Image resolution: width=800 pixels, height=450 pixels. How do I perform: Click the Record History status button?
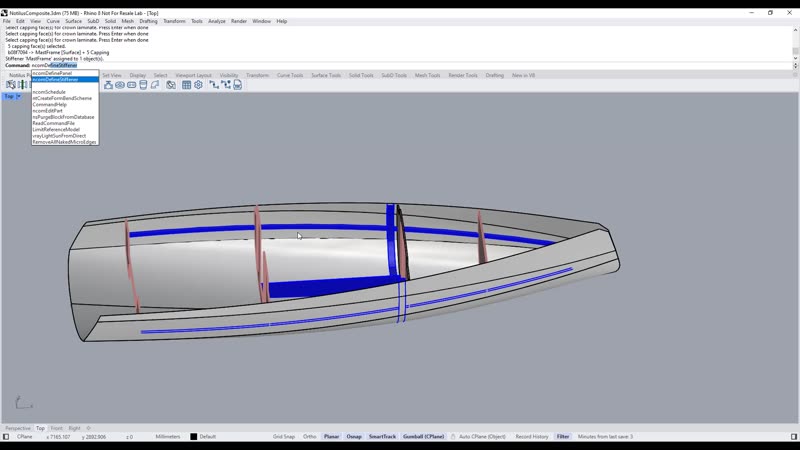click(x=532, y=437)
